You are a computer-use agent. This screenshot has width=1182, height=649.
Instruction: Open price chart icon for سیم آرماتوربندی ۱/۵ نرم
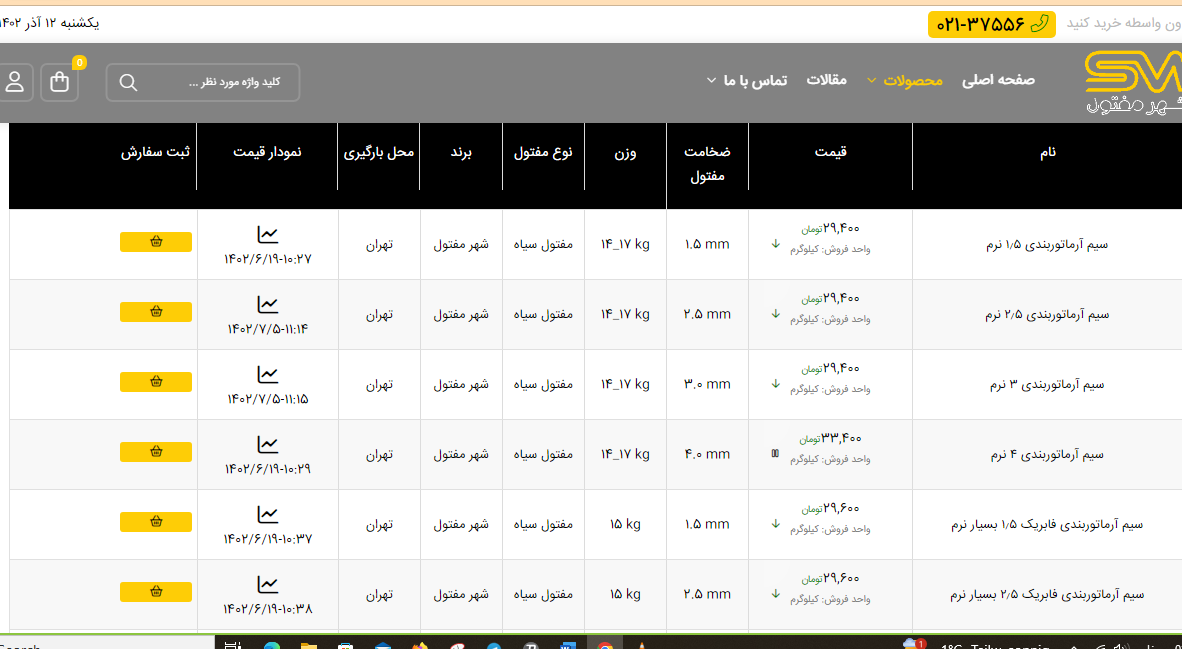267,235
